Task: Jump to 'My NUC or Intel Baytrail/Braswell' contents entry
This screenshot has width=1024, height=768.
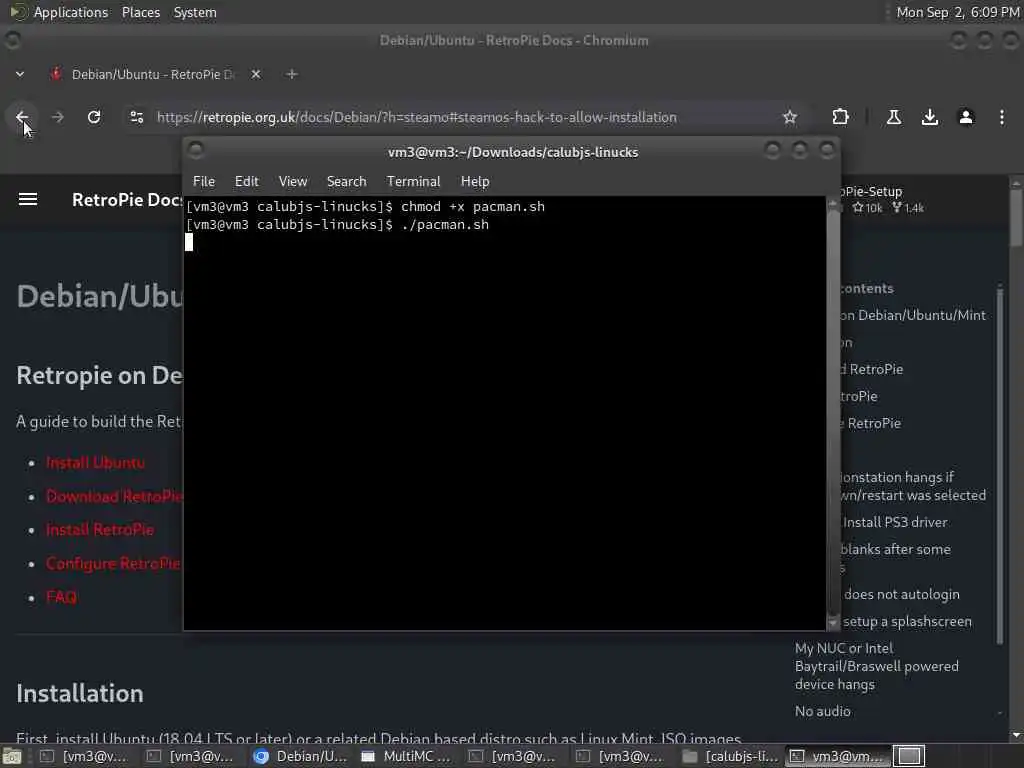Action: (876, 666)
